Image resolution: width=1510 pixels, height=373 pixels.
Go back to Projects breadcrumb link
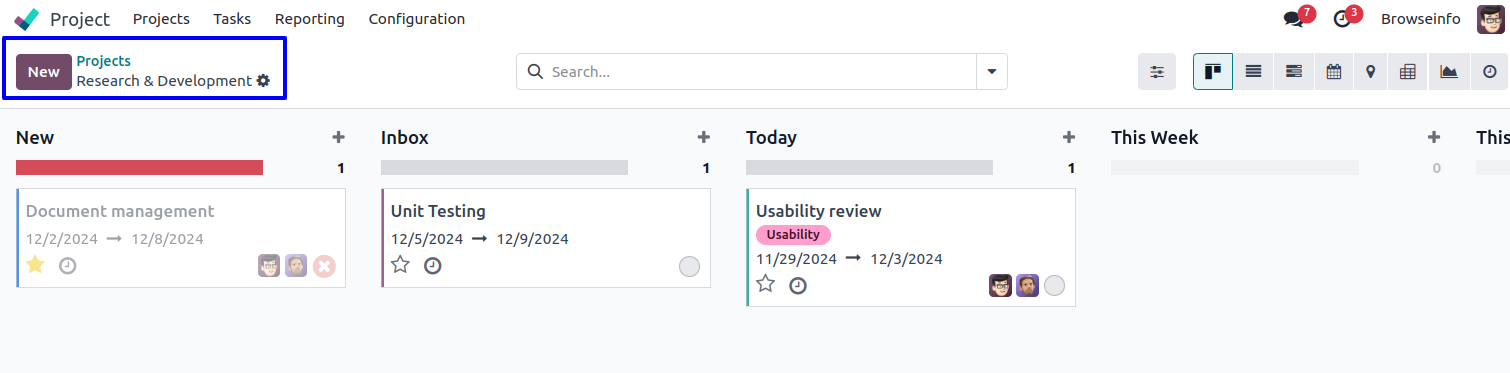coord(104,61)
